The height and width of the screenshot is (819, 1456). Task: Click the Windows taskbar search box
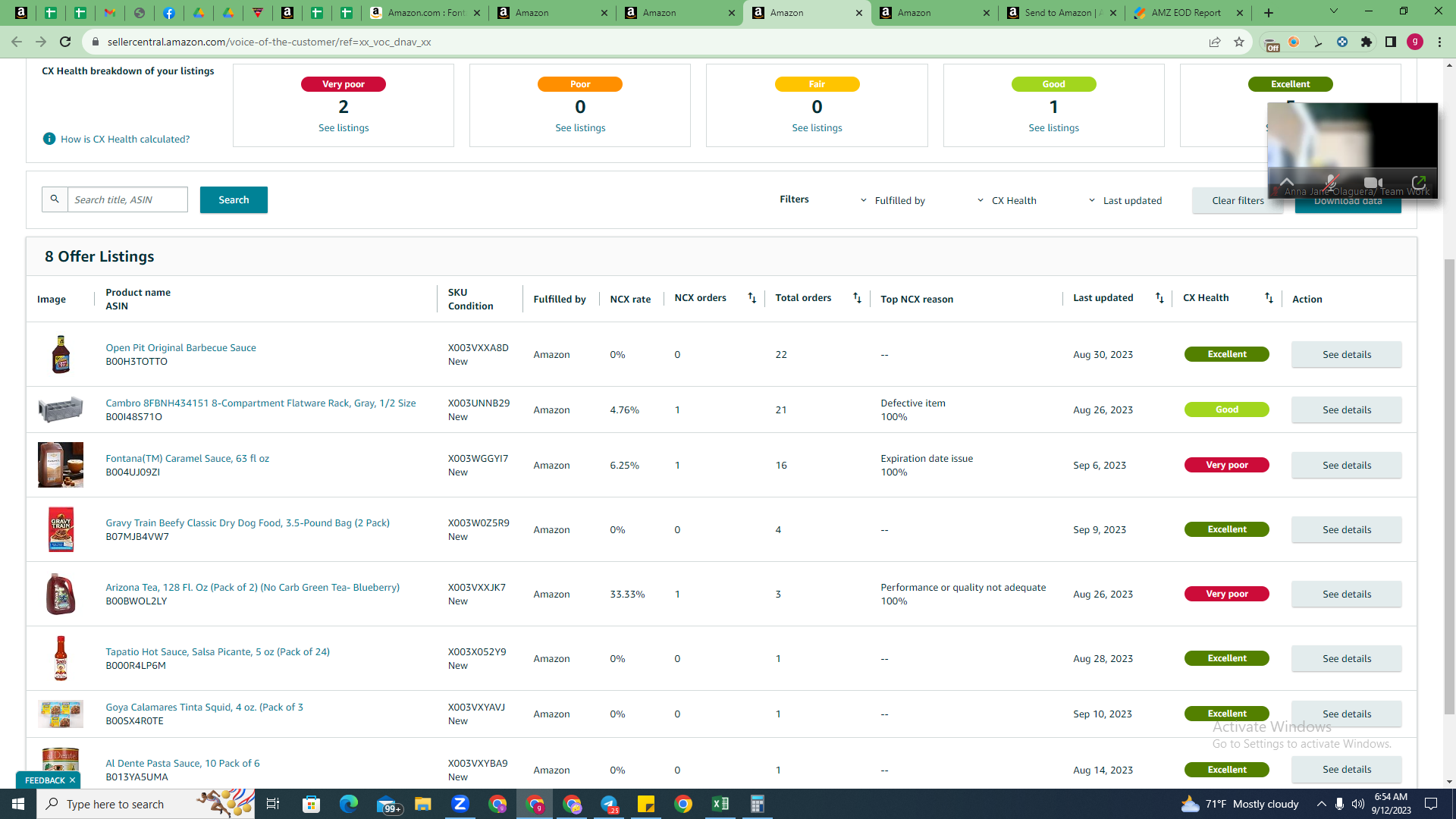coord(146,804)
